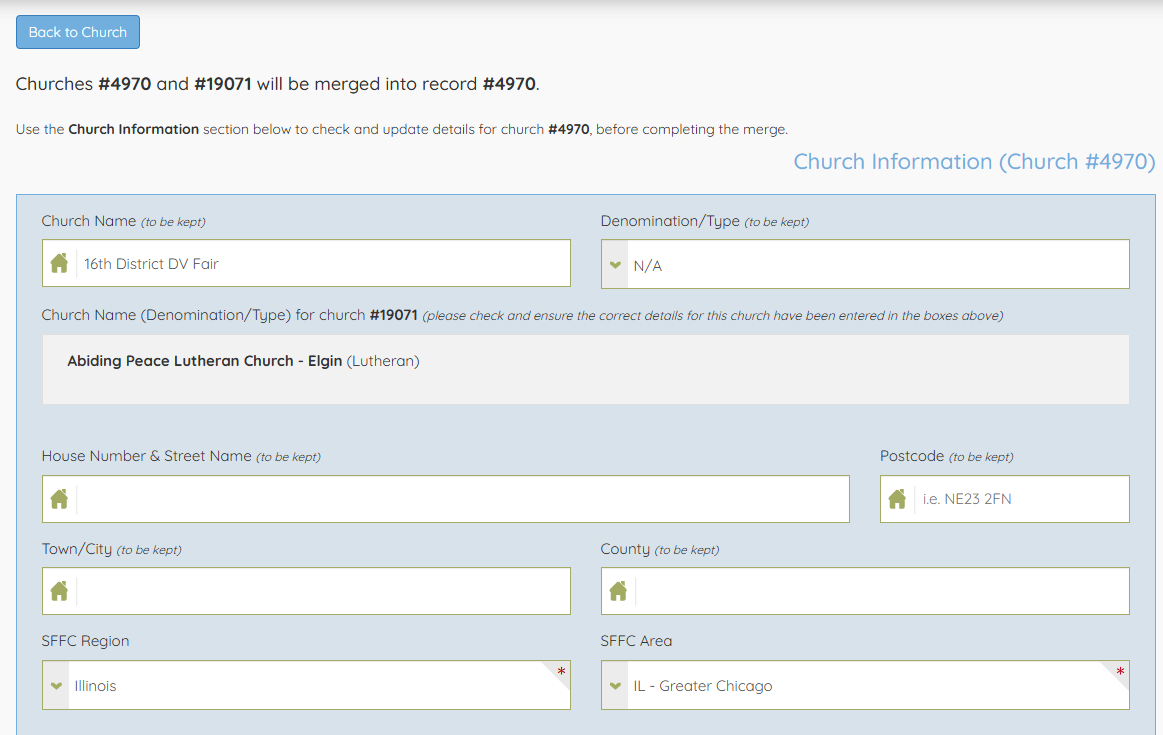
Task: Click the chevron icon beside IL - Greater Chicago
Action: 615,686
